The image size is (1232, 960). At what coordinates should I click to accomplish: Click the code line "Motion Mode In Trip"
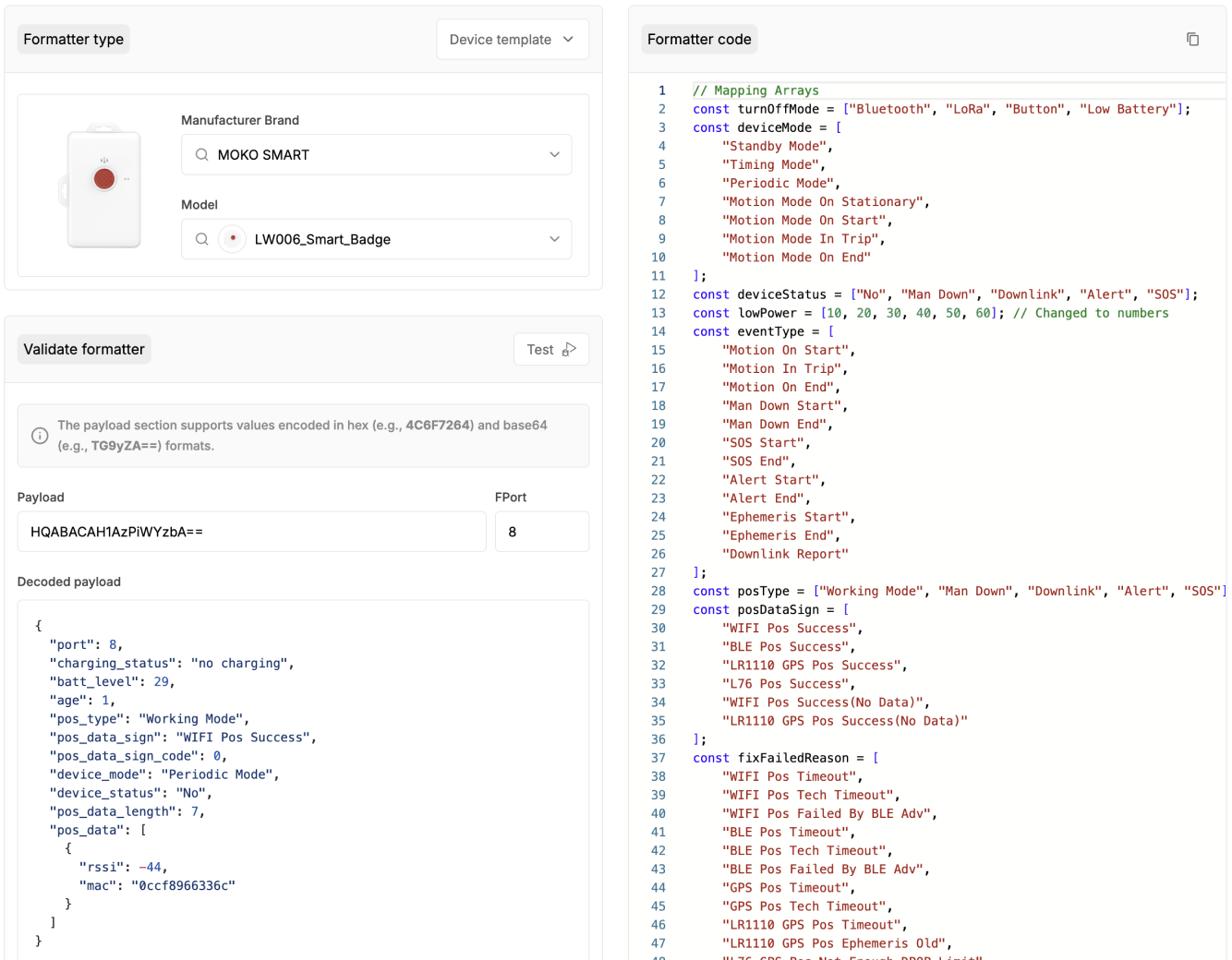(803, 238)
